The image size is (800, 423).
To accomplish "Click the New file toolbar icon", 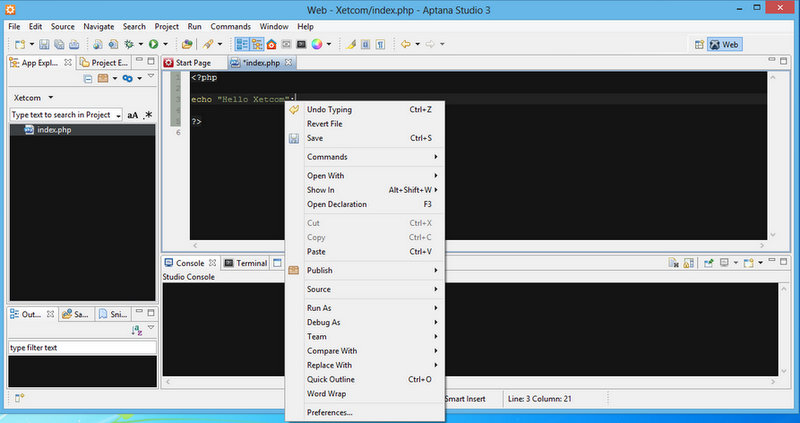I will pyautogui.click(x=19, y=44).
